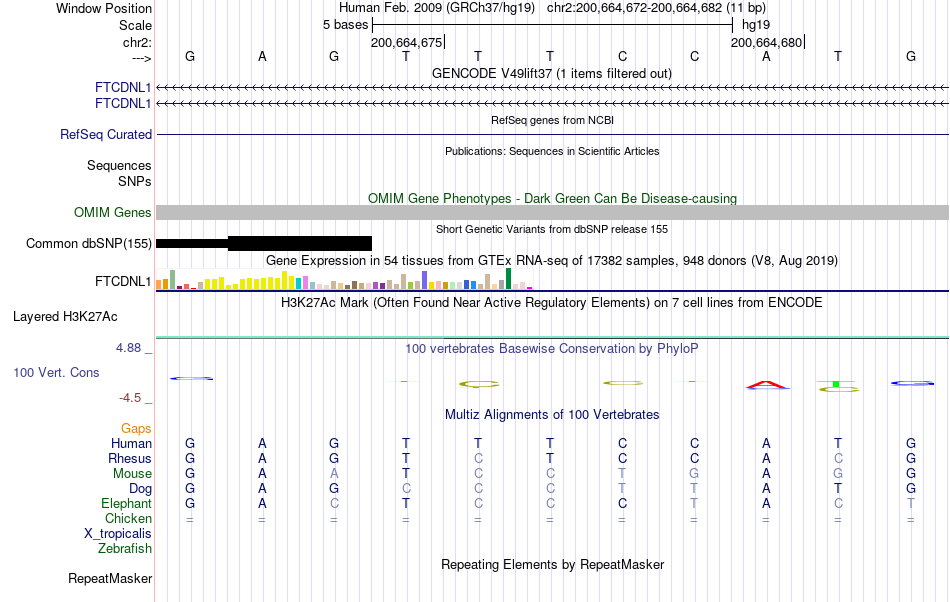Open the OMIM Genes track label

(112, 213)
